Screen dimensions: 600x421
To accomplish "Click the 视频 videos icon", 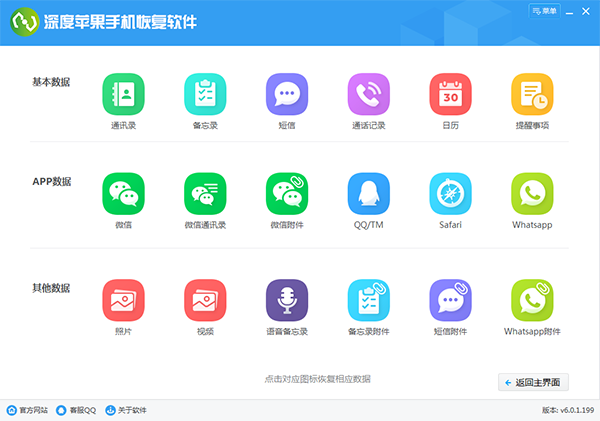I will [205, 299].
